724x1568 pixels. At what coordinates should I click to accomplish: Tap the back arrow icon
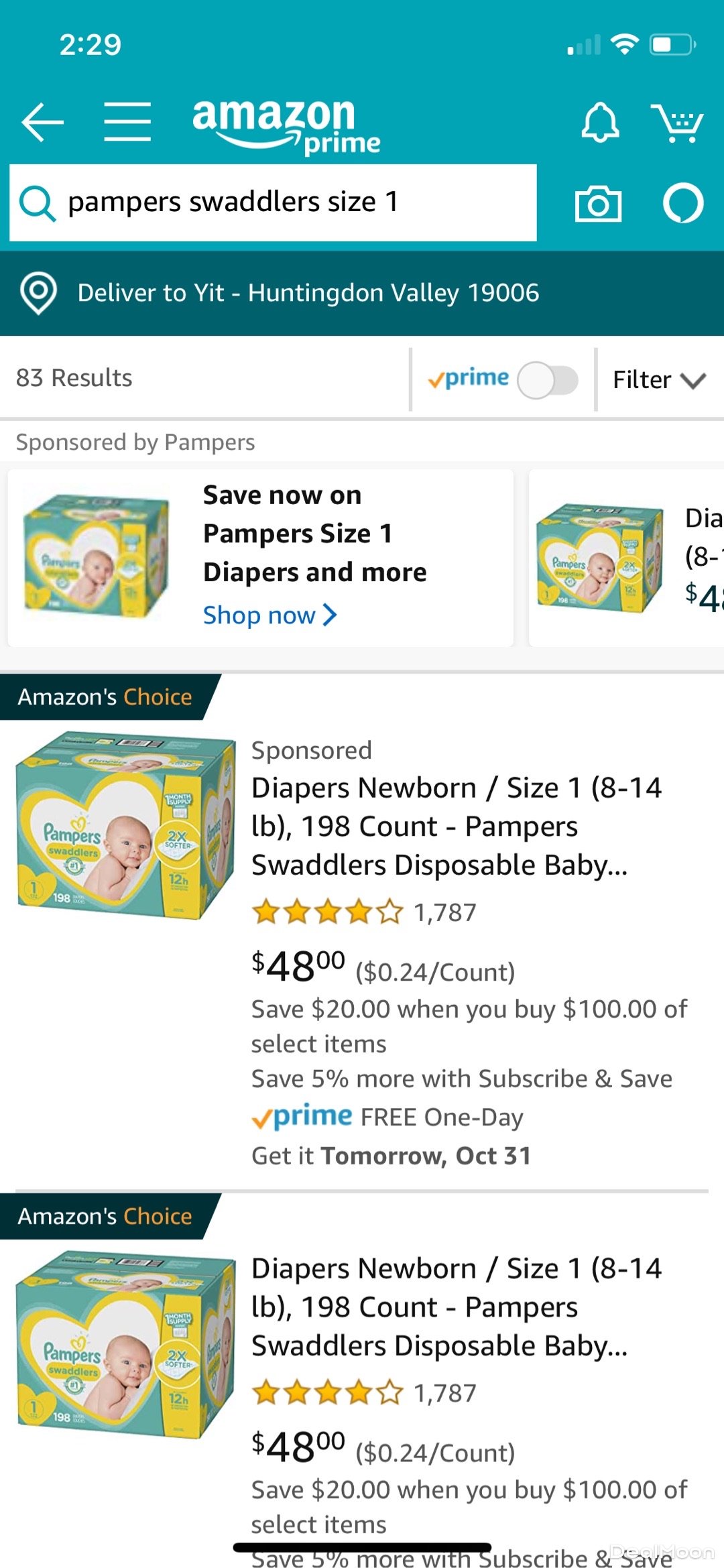point(42,122)
